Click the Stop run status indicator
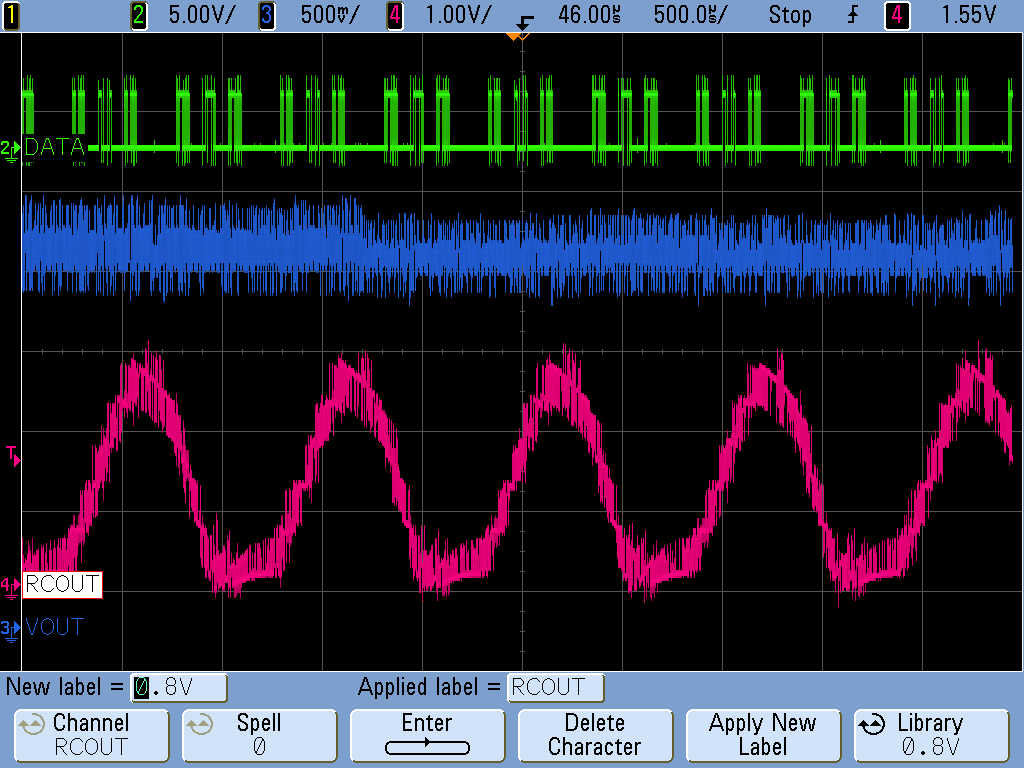The width and height of the screenshot is (1024, 768). pos(790,15)
